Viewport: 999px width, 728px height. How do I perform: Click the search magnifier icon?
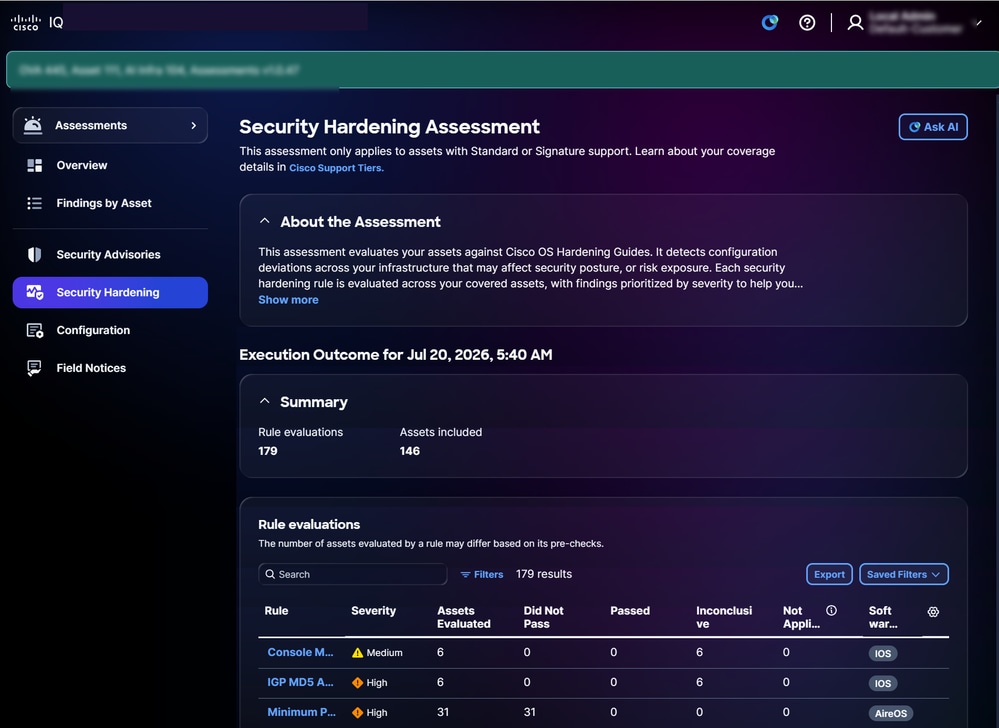point(270,574)
